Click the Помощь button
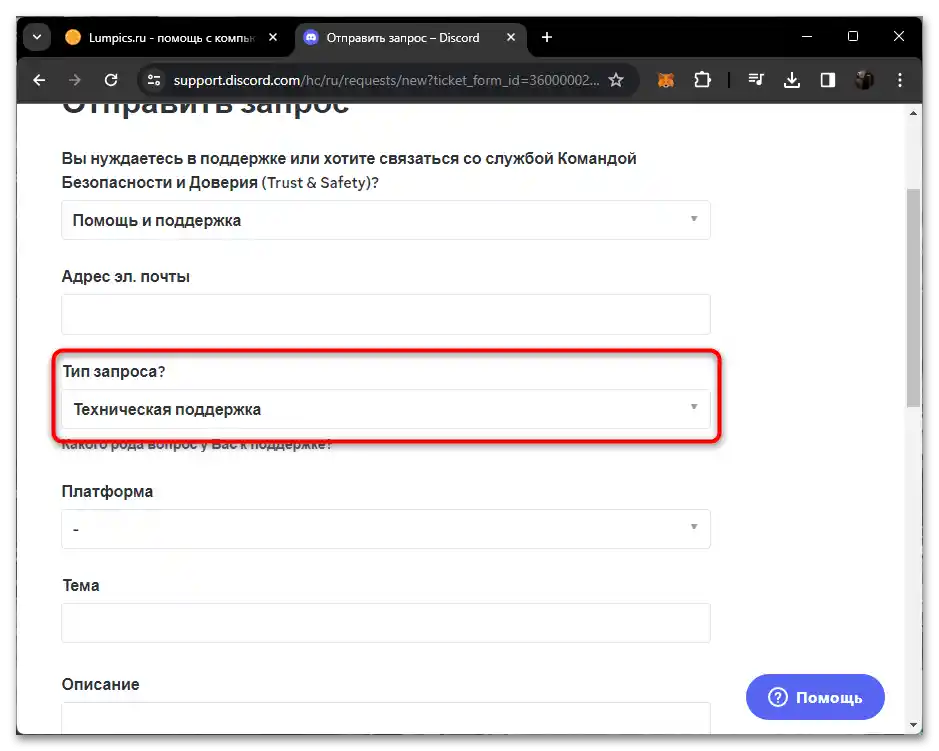Screen dimensions: 939x751 tap(815, 697)
